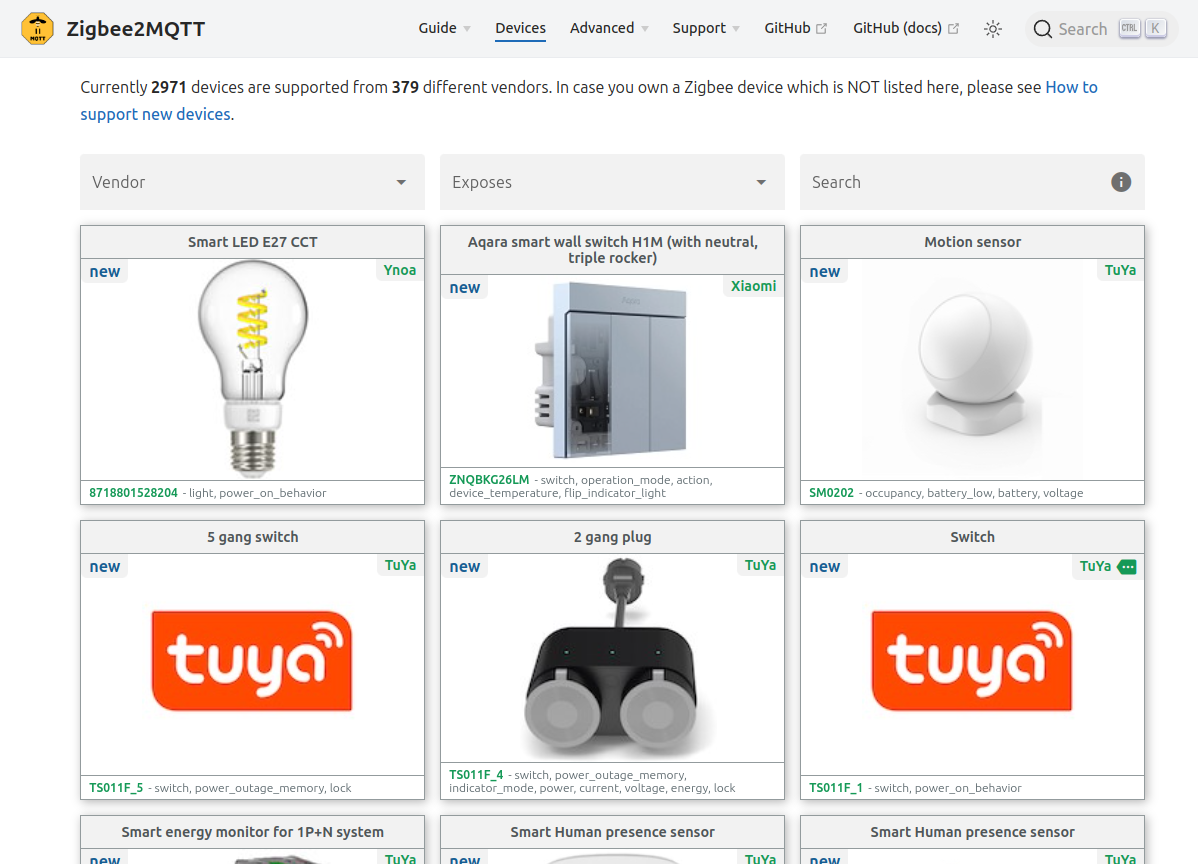Screen dimensions: 1198x864
Task: Click the '5 gang switch' card title
Action: pyautogui.click(x=253, y=537)
